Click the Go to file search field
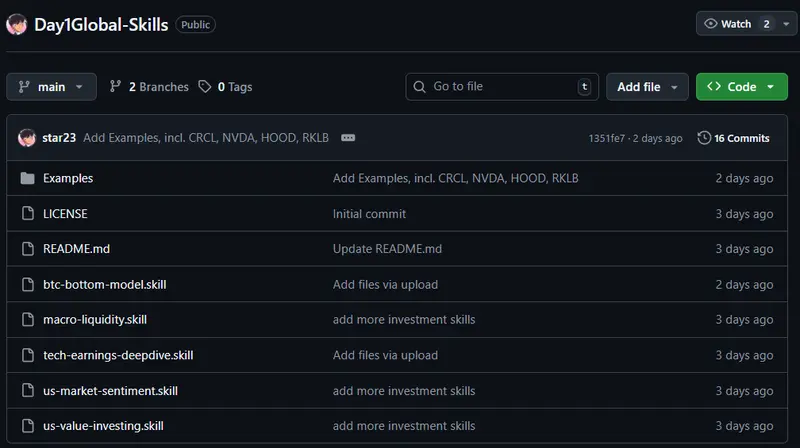This screenshot has width=800, height=448. pos(500,87)
